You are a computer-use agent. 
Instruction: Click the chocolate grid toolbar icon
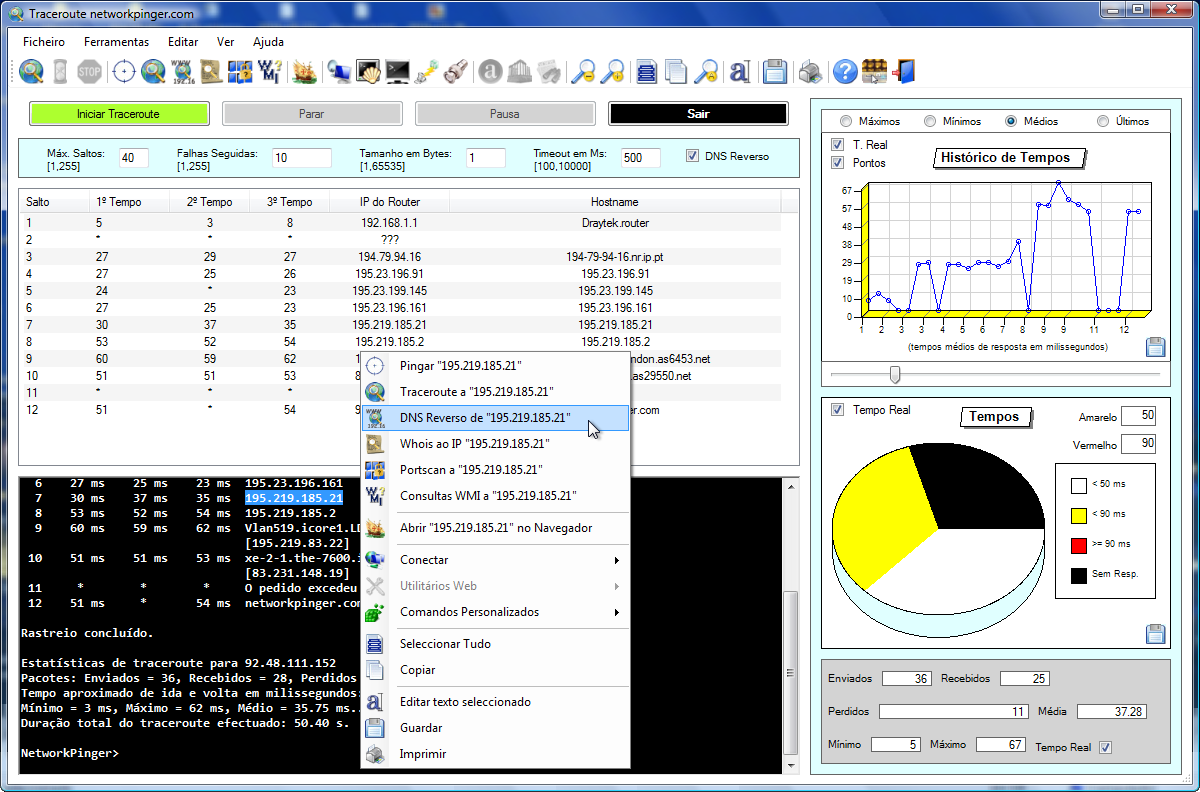pyautogui.click(x=875, y=71)
